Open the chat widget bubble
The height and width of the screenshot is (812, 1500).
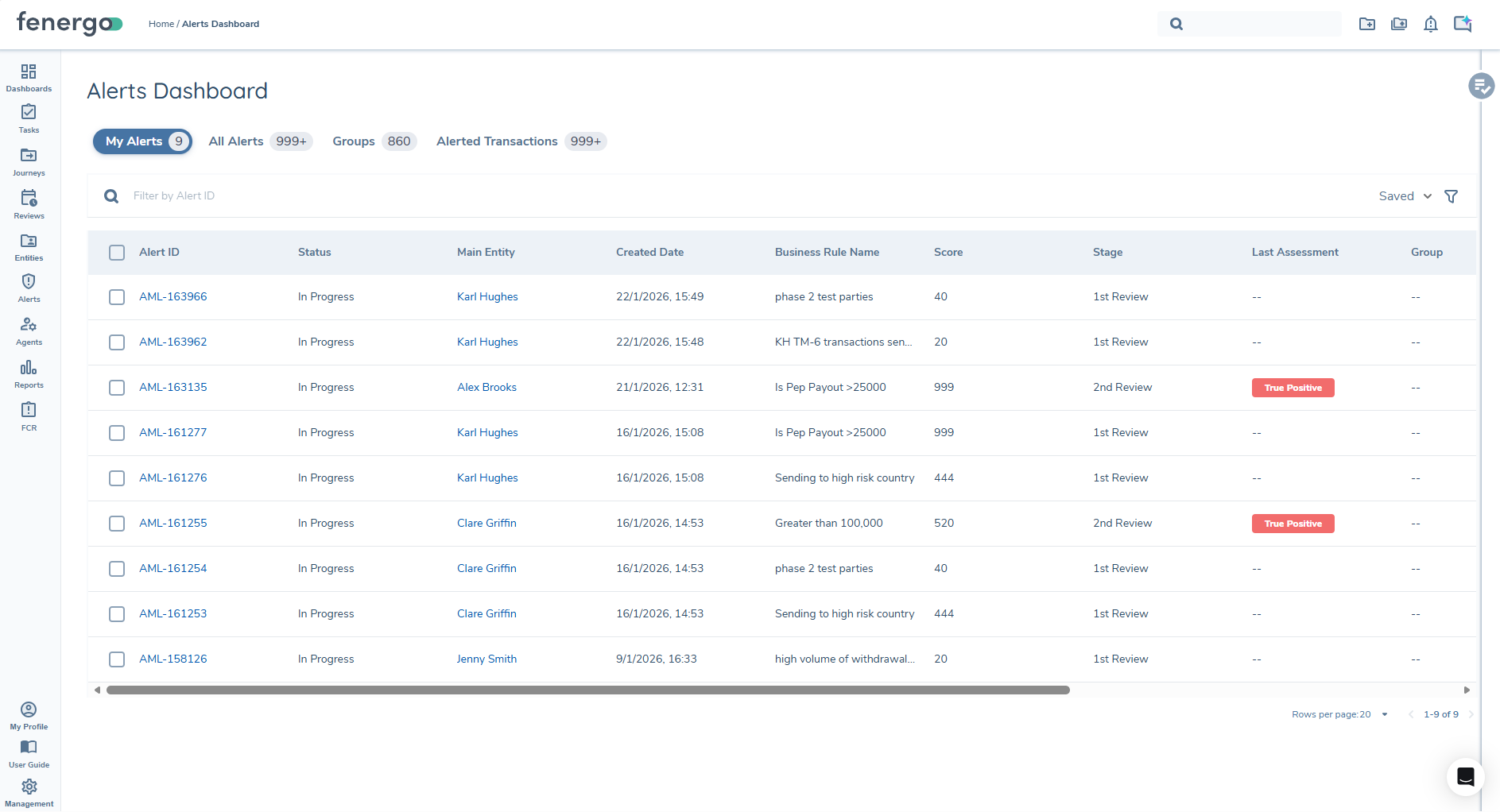1465,776
